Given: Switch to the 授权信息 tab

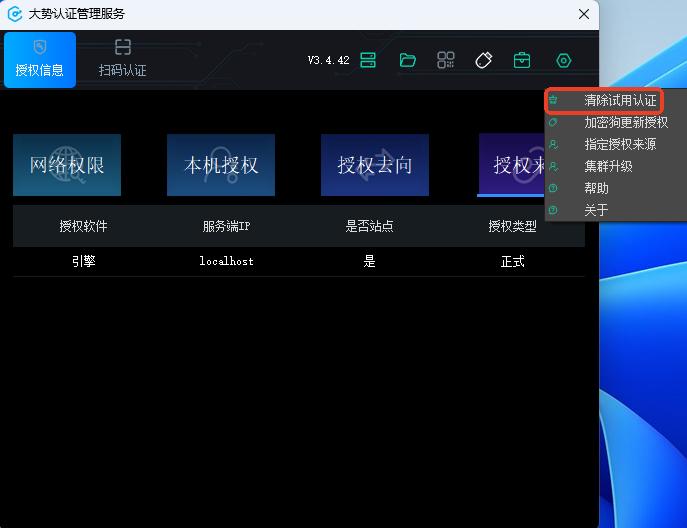Looking at the screenshot, I should coord(40,60).
